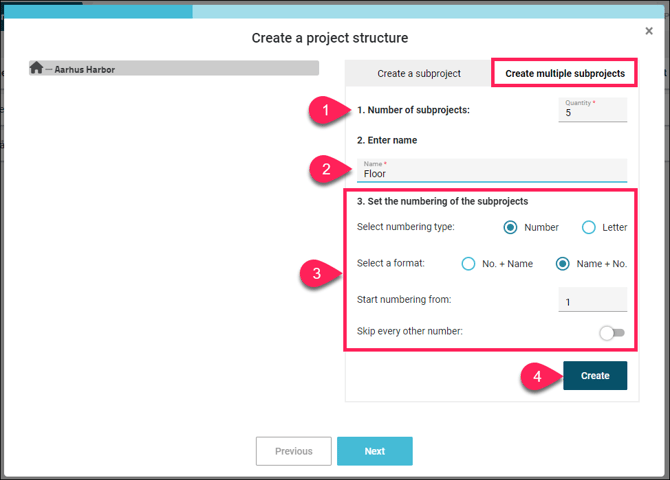670x480 pixels.
Task: Click the home icon beside Aarhus Harbor
Action: [37, 68]
